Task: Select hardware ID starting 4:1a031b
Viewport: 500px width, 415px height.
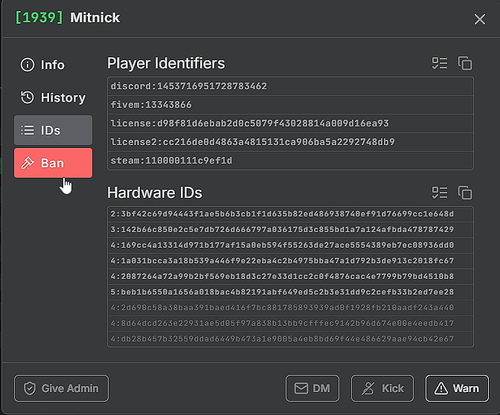Action: [290, 261]
